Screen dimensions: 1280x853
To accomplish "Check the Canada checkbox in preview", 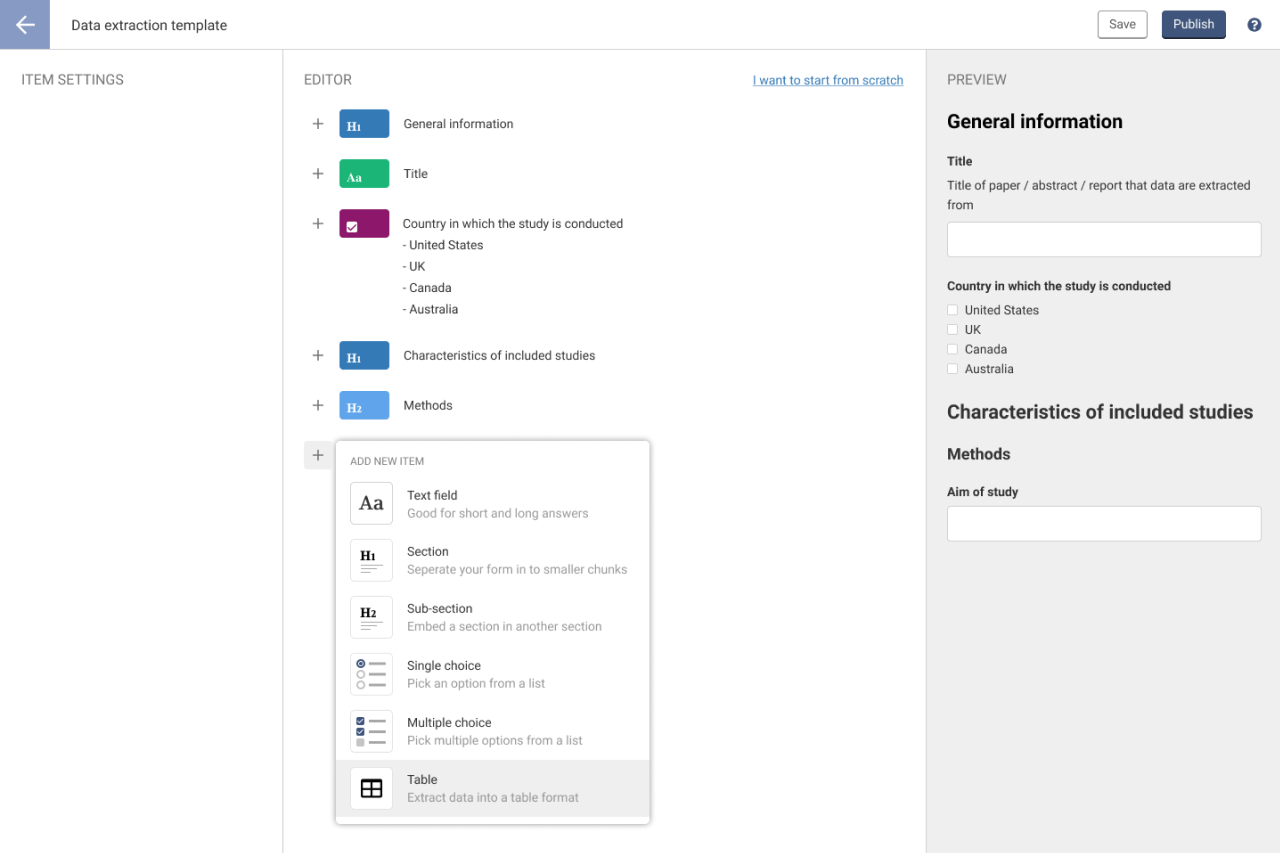I will [x=953, y=349].
